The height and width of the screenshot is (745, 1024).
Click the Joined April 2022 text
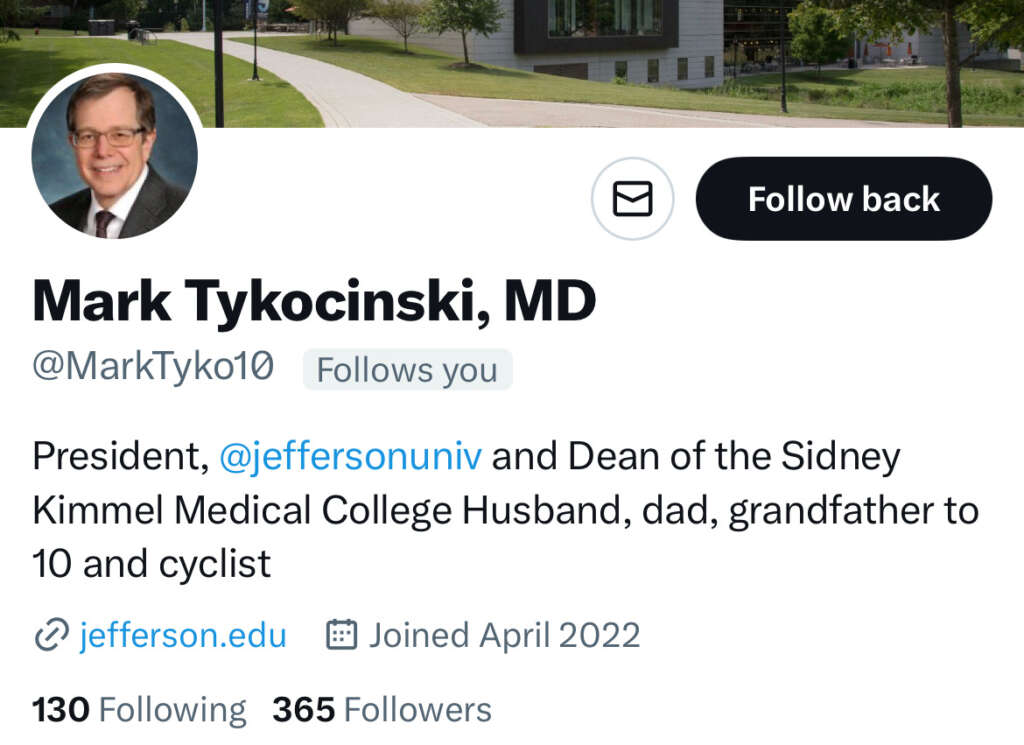click(x=504, y=635)
